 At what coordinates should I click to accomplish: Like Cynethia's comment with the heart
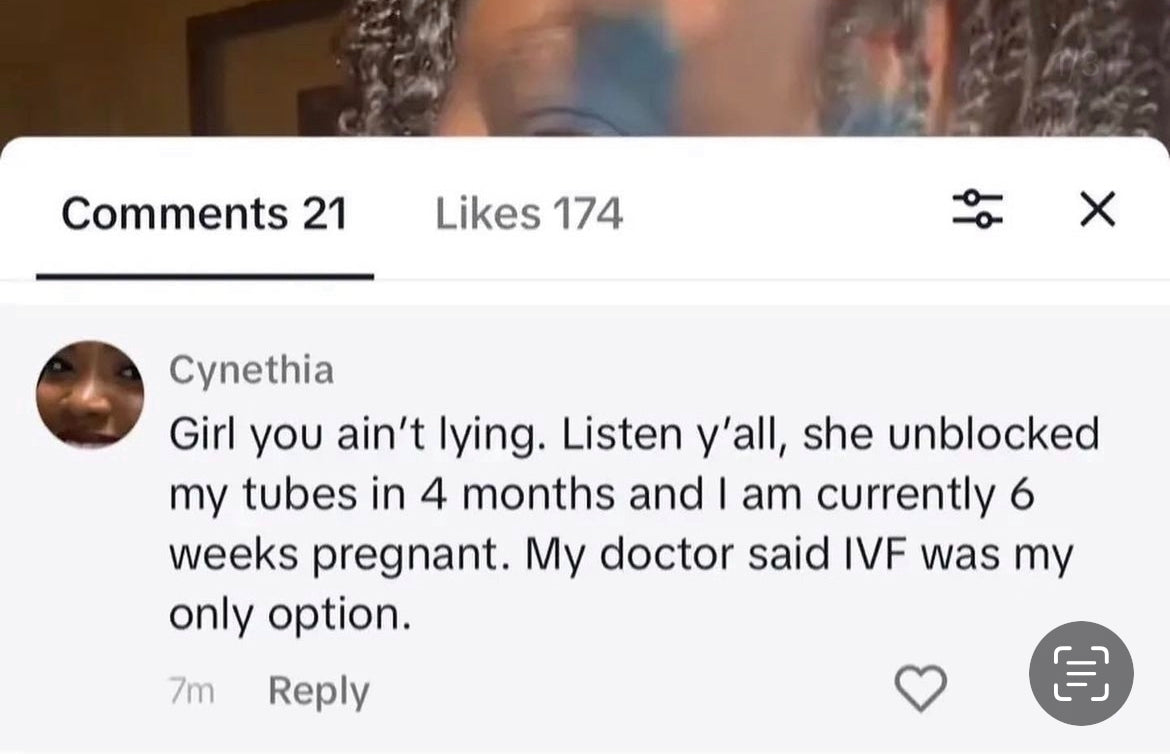click(x=921, y=688)
